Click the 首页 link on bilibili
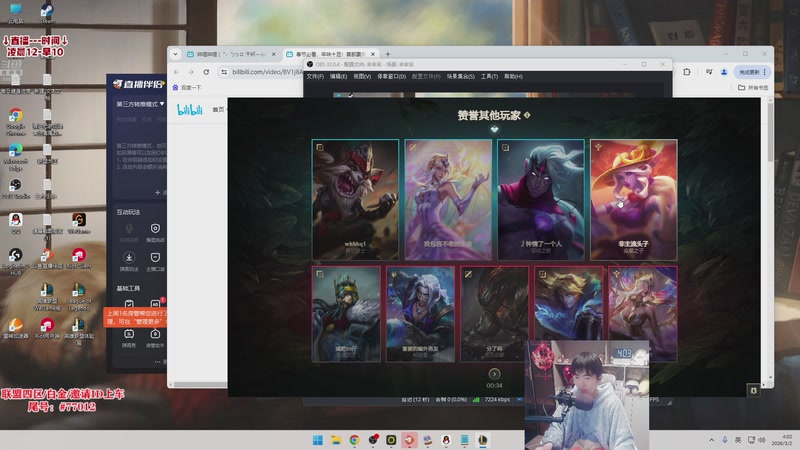Viewport: 800px width, 450px height. (x=218, y=110)
